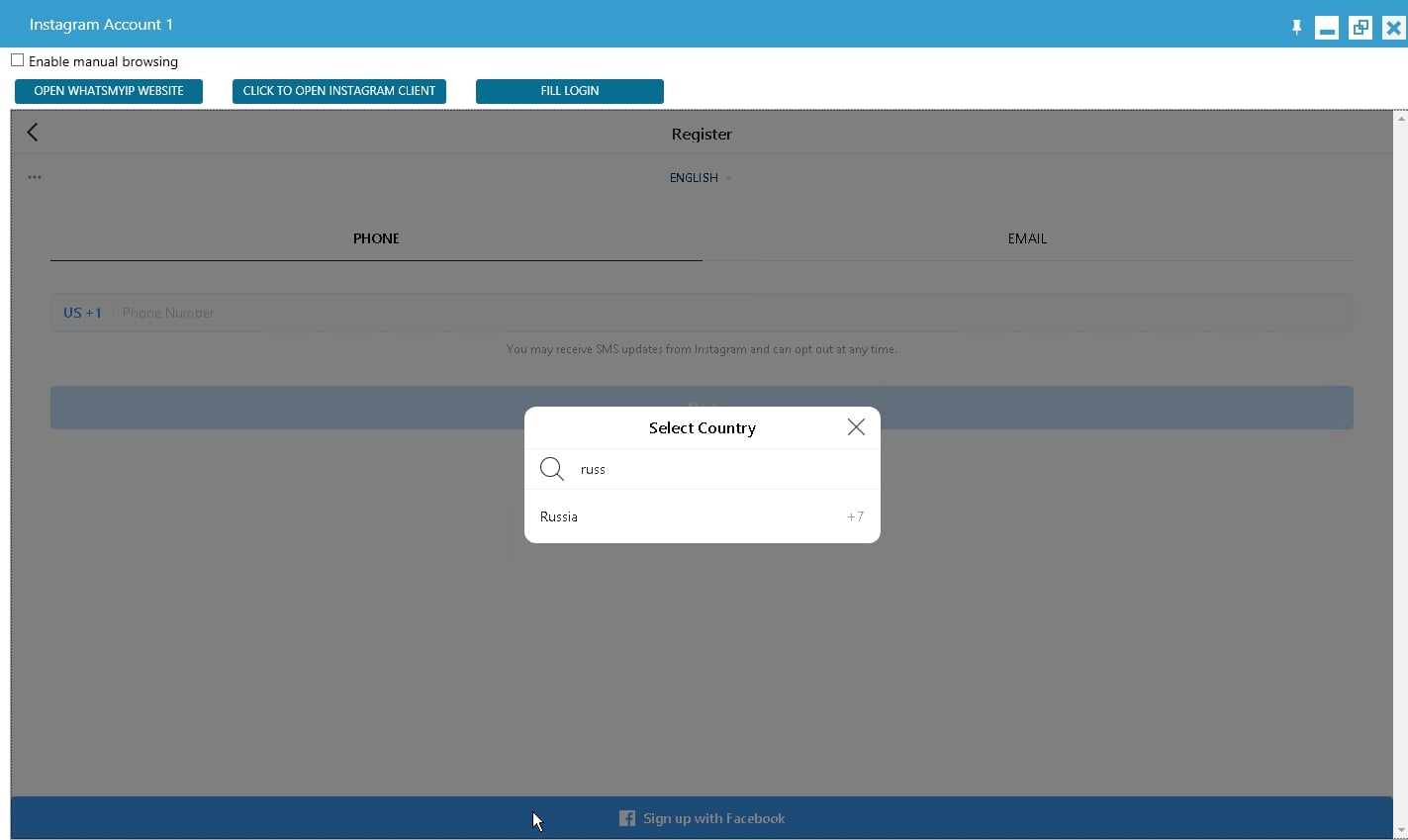Image resolution: width=1408 pixels, height=840 pixels.
Task: Switch to the PHONE tab
Action: point(376,238)
